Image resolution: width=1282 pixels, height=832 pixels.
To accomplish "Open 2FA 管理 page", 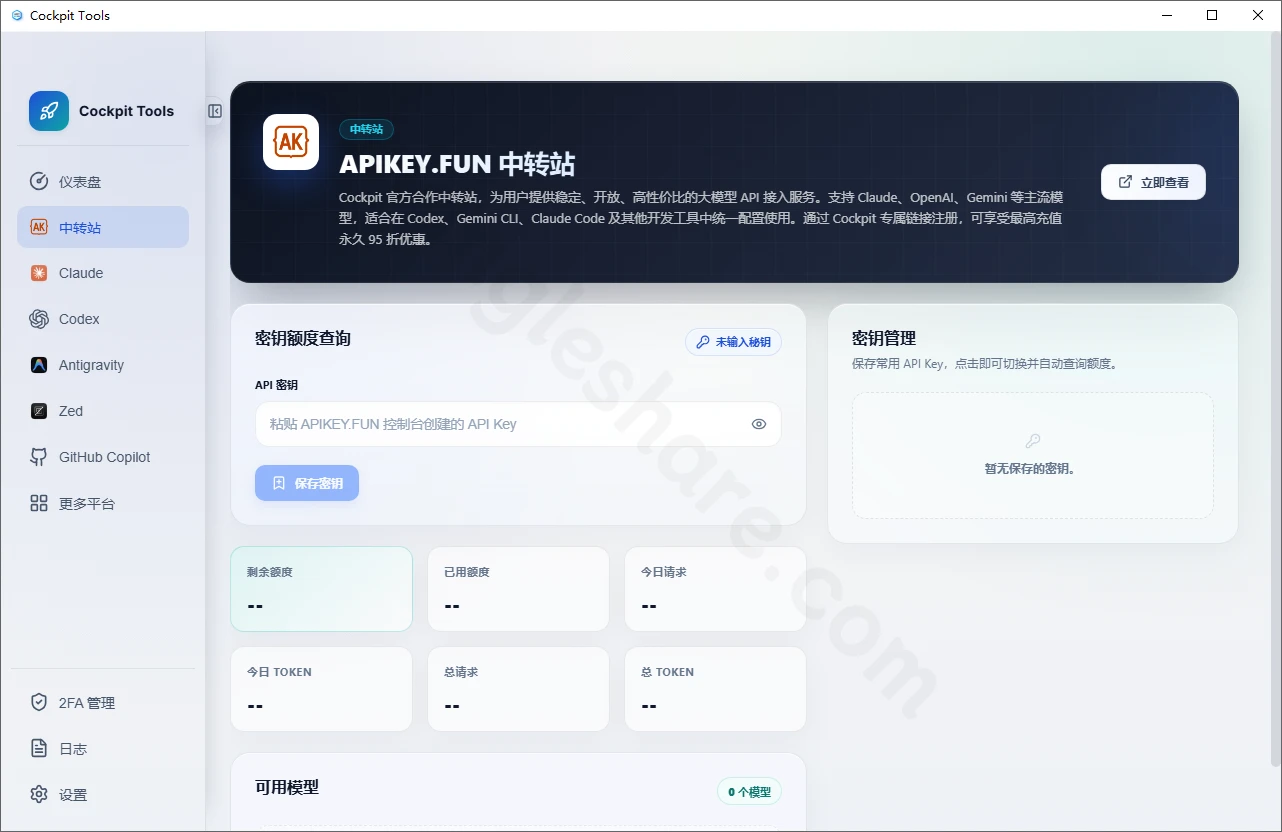I will [x=103, y=703].
